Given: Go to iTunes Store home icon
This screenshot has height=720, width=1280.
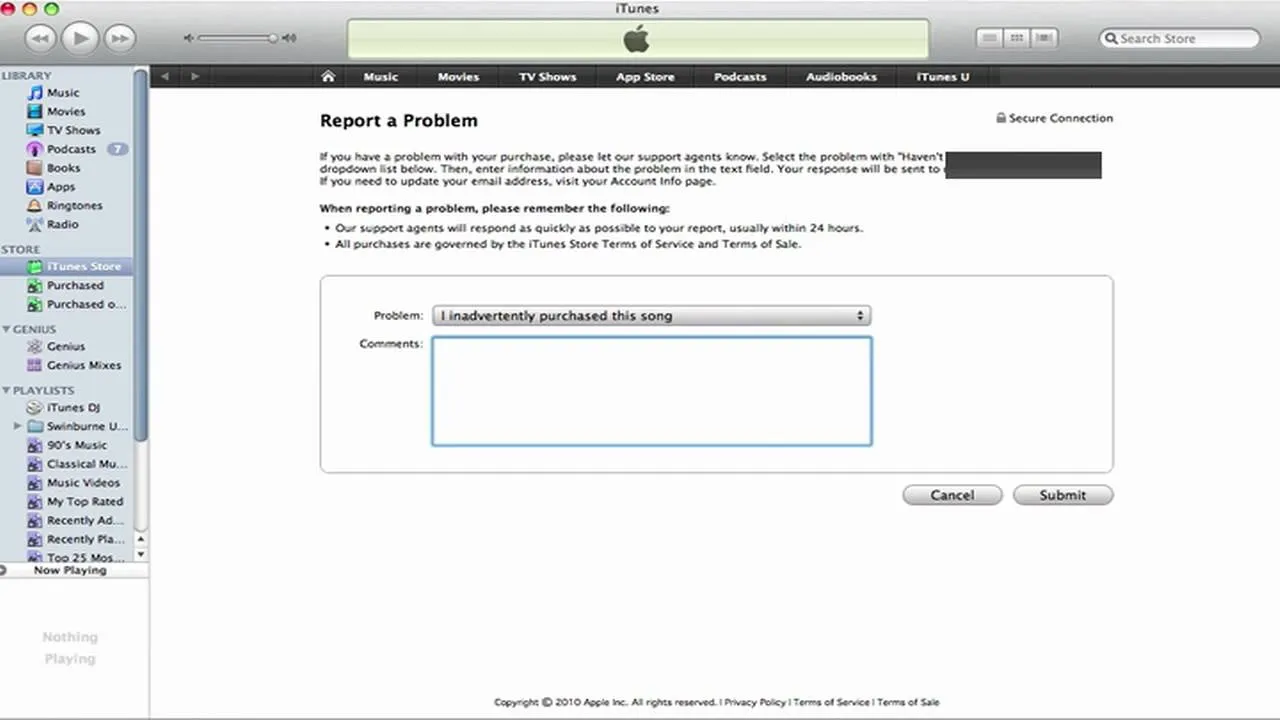Looking at the screenshot, I should pyautogui.click(x=327, y=76).
